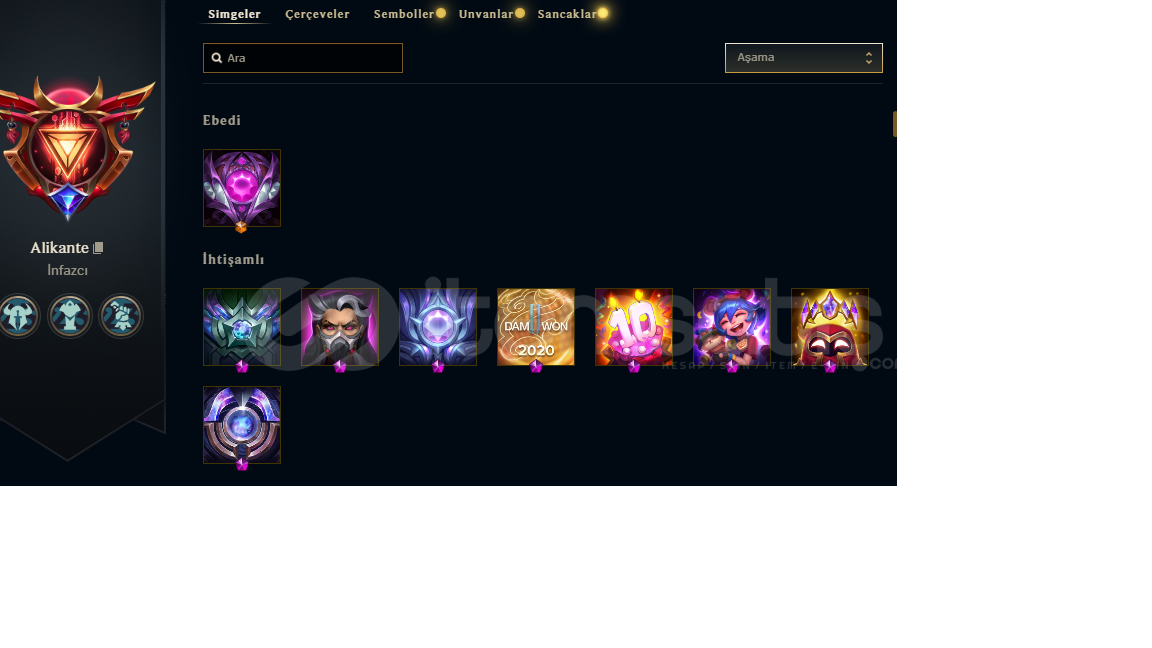Open the middle torso token slot
This screenshot has height=648, width=1152.
pyautogui.click(x=70, y=316)
